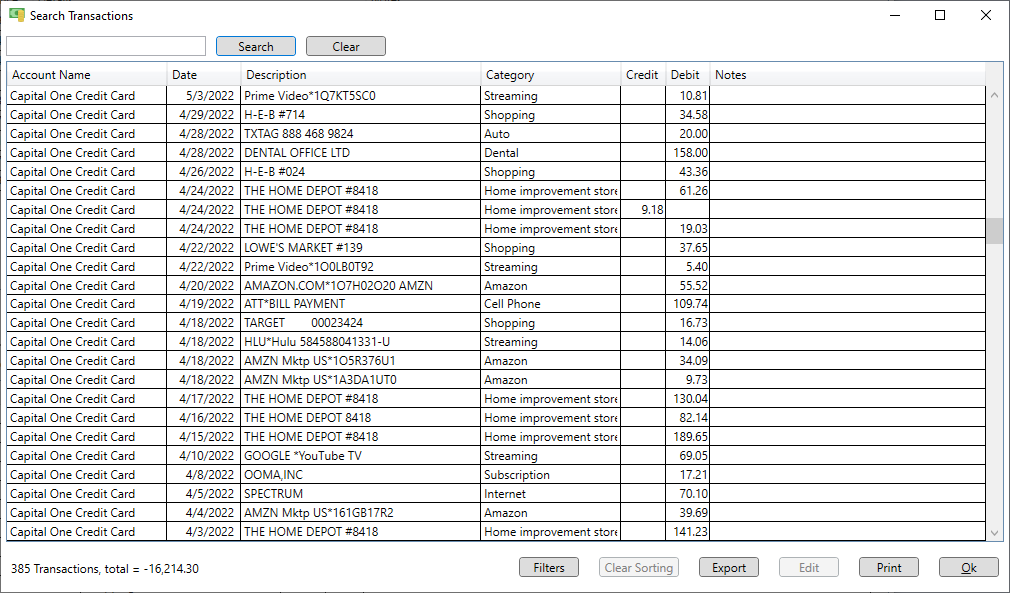Viewport: 1010px width, 593px height.
Task: Click the 4/3/2022 date cell
Action: coord(204,532)
